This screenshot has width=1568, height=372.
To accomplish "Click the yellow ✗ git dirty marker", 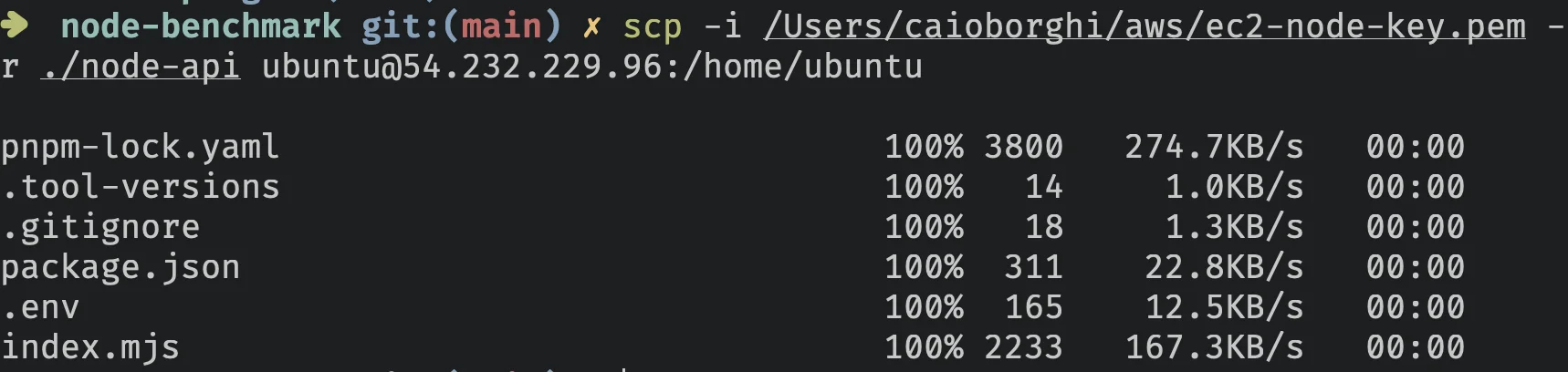I will (x=591, y=27).
